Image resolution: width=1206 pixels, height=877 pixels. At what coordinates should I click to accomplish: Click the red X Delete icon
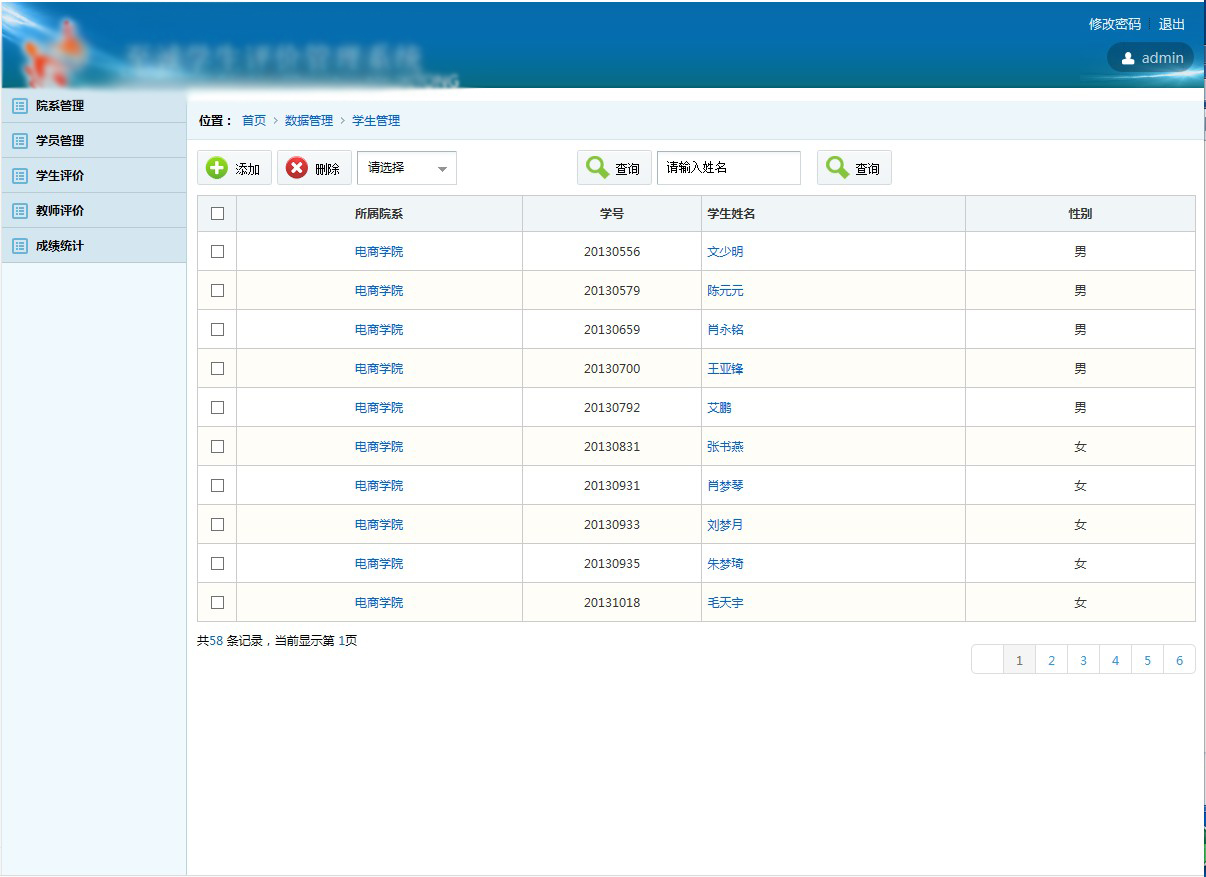[x=297, y=168]
